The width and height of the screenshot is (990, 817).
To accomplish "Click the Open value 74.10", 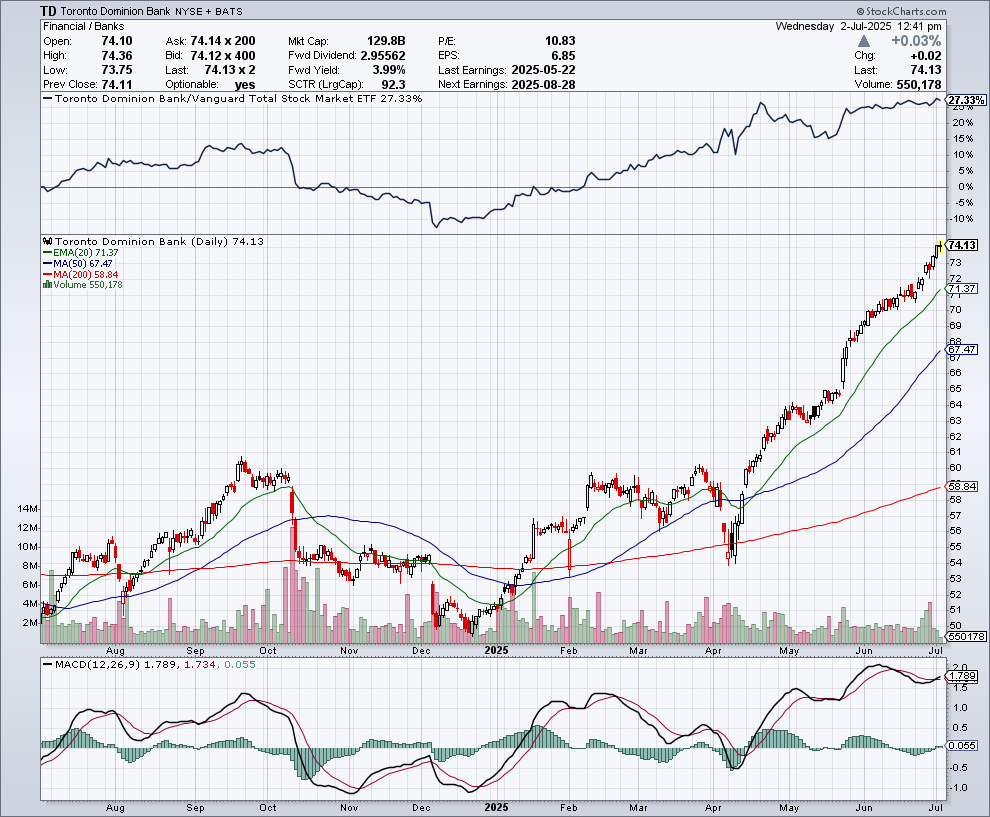I will pyautogui.click(x=117, y=41).
